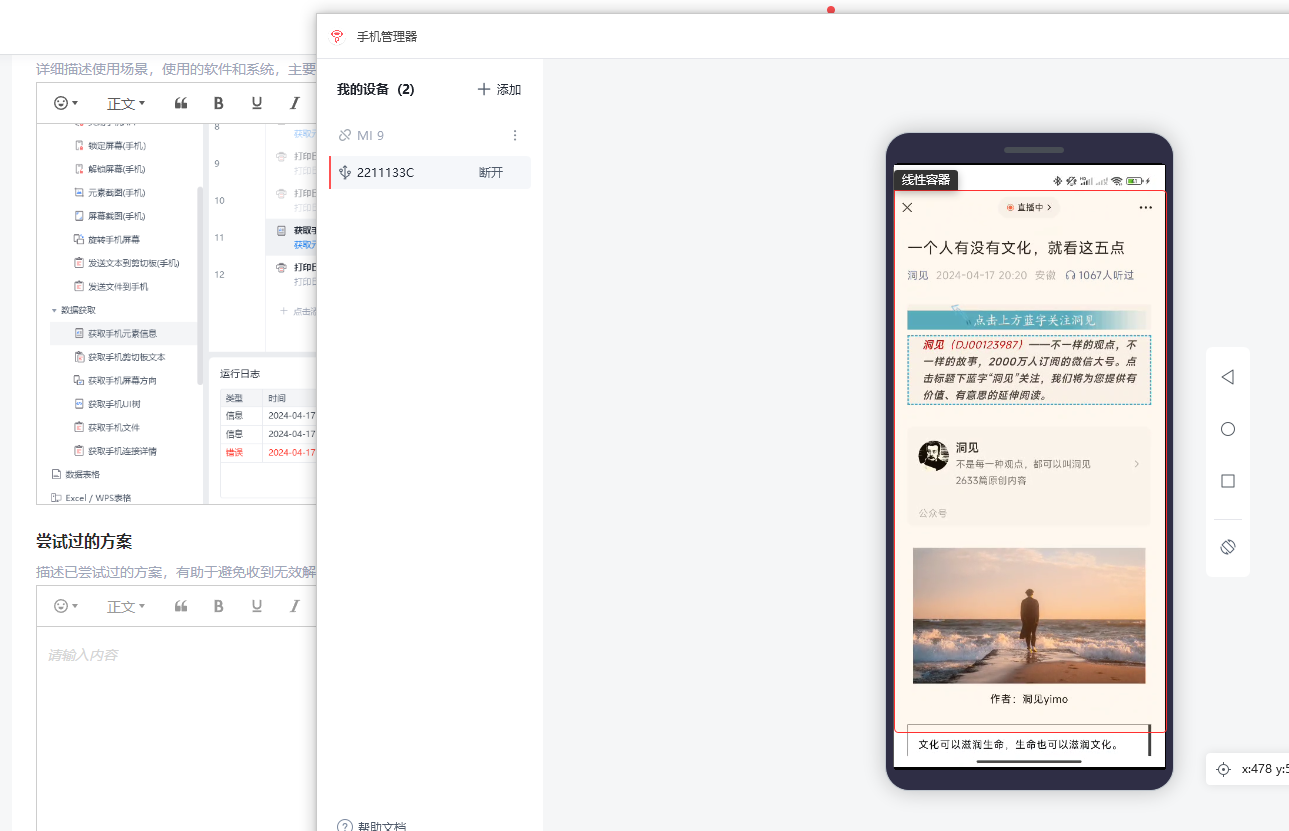The width and height of the screenshot is (1289, 831).
Task: Toggle italic in the upper editor toolbar
Action: coord(295,103)
